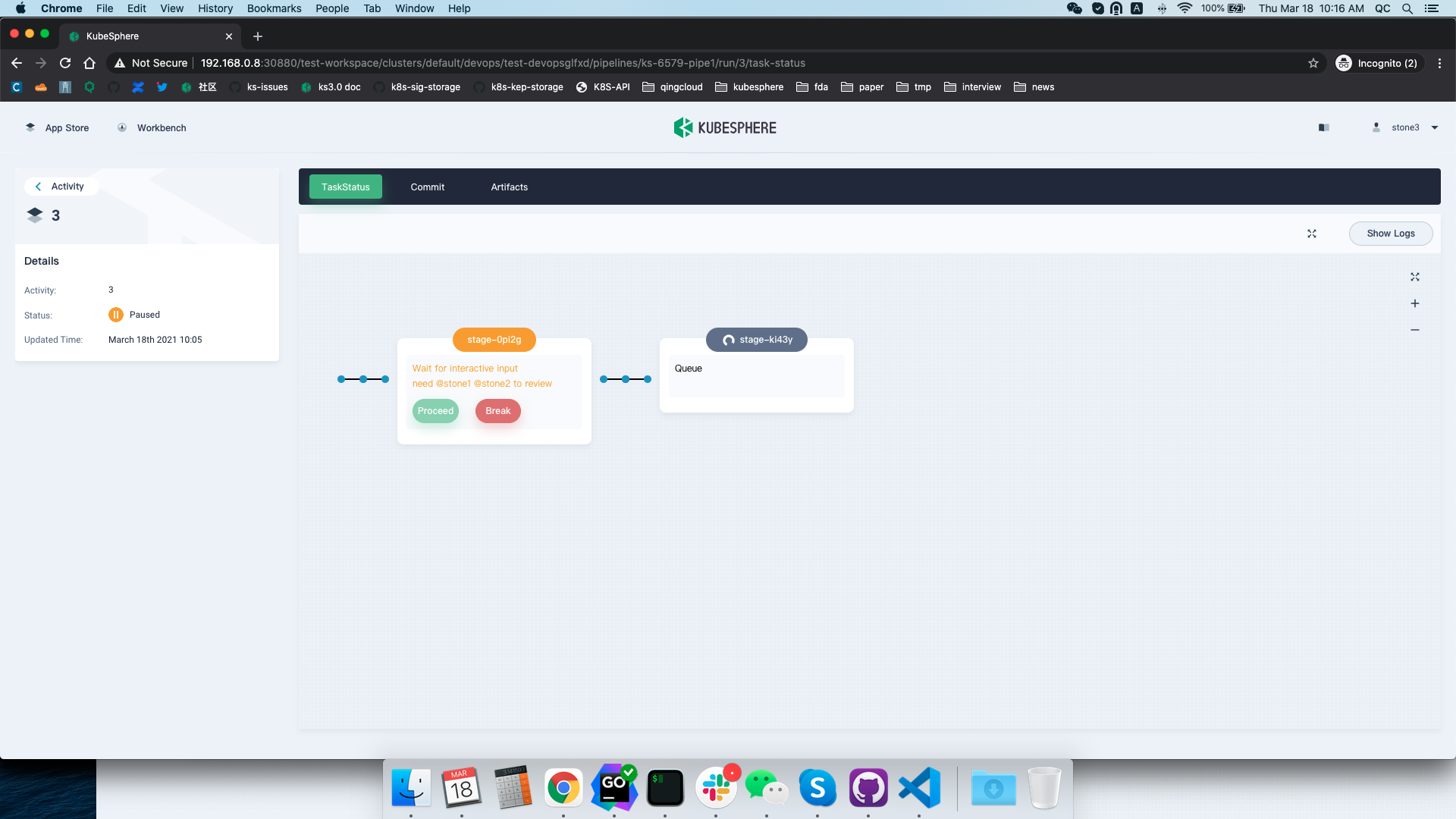
Task: Click the documentation icon beside the username
Action: click(x=1324, y=127)
